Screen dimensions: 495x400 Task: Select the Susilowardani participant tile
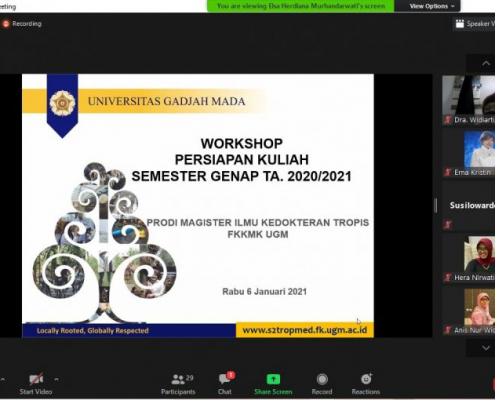point(469,206)
